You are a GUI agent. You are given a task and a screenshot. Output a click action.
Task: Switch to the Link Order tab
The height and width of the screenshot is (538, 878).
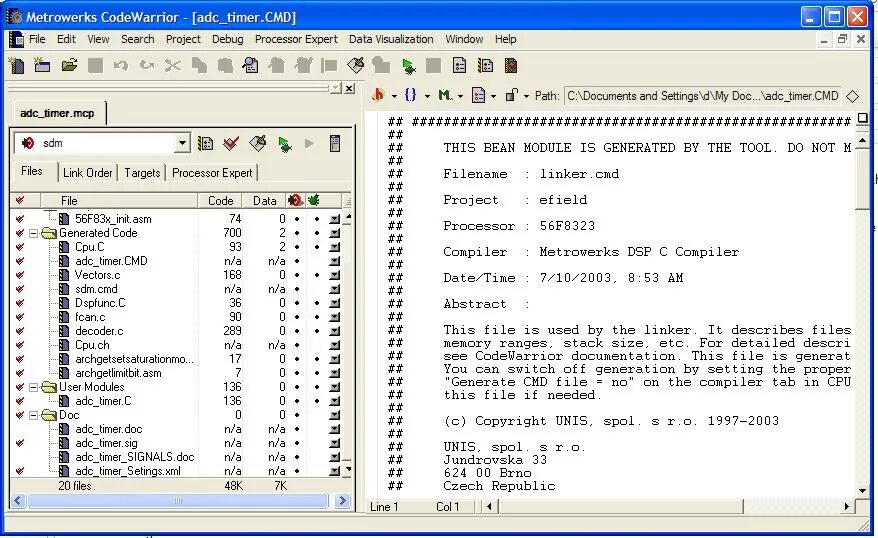[87, 173]
